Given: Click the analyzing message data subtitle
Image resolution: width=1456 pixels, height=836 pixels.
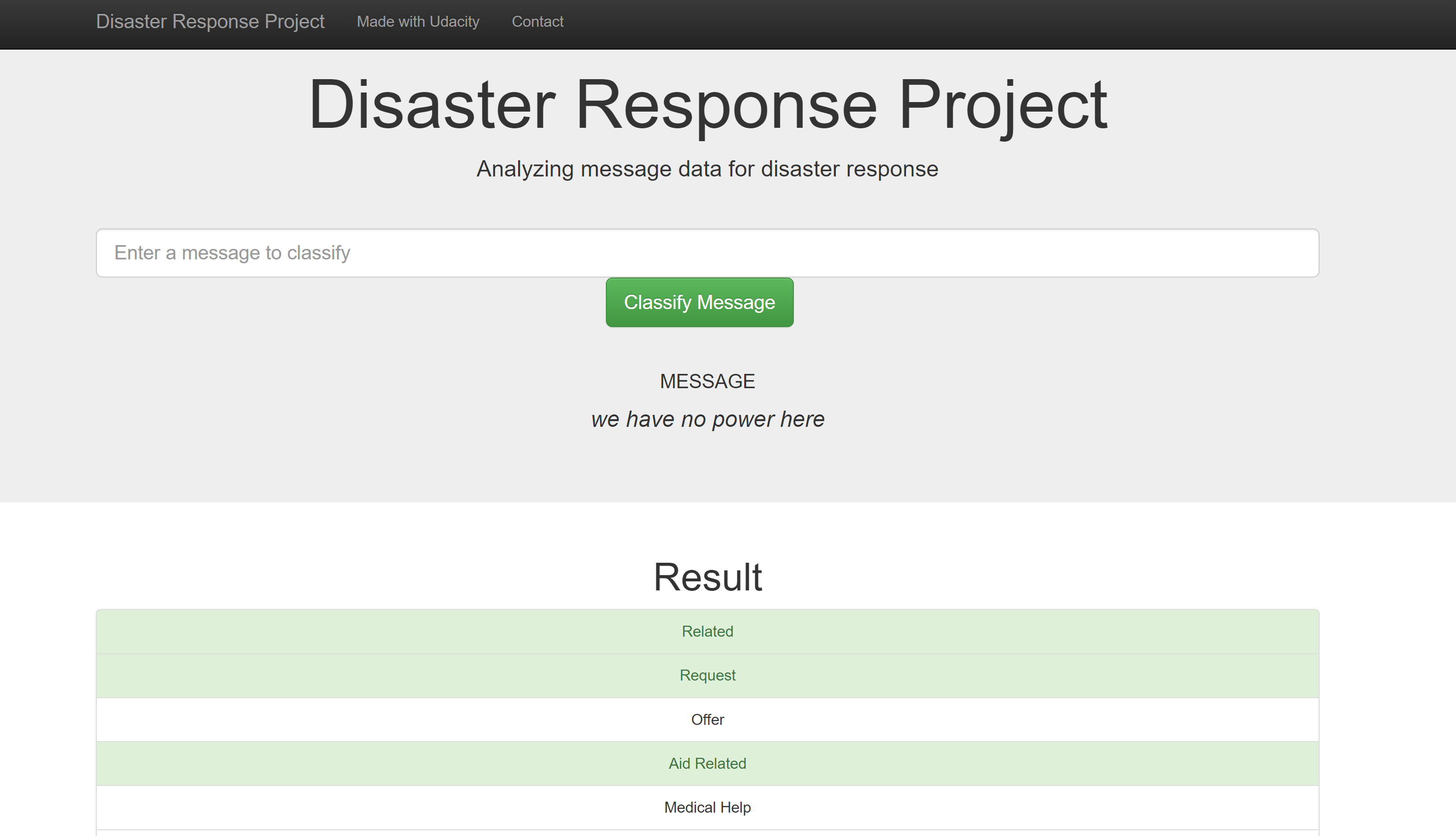Looking at the screenshot, I should coord(707,168).
